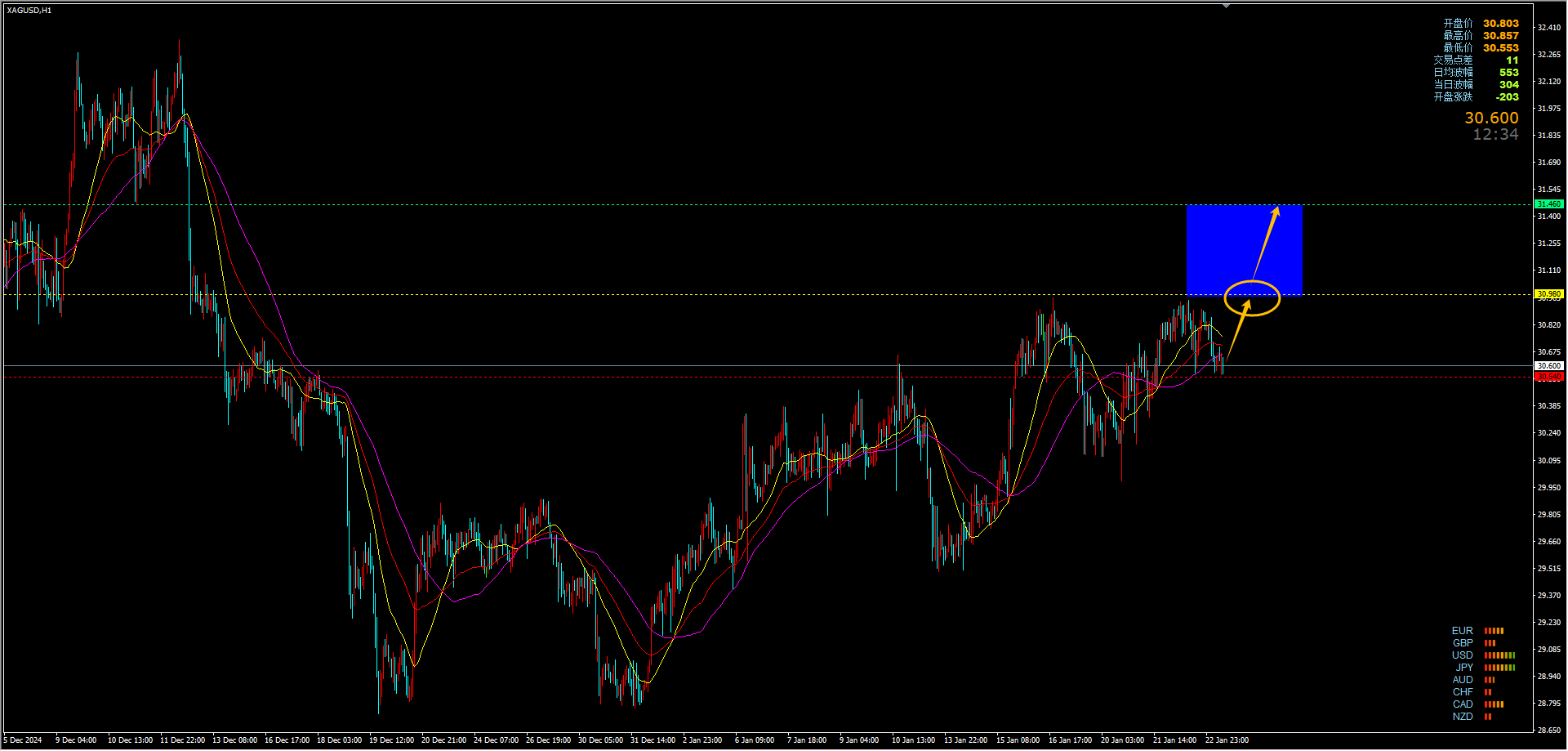Click the 31.255 price axis label
1568x751 pixels.
pyautogui.click(x=1549, y=244)
